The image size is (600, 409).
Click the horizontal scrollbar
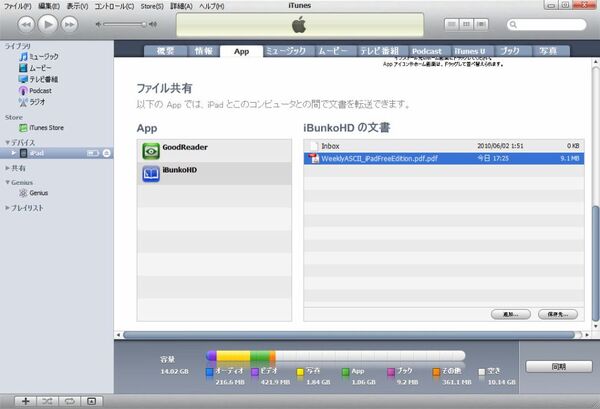[x=349, y=335]
